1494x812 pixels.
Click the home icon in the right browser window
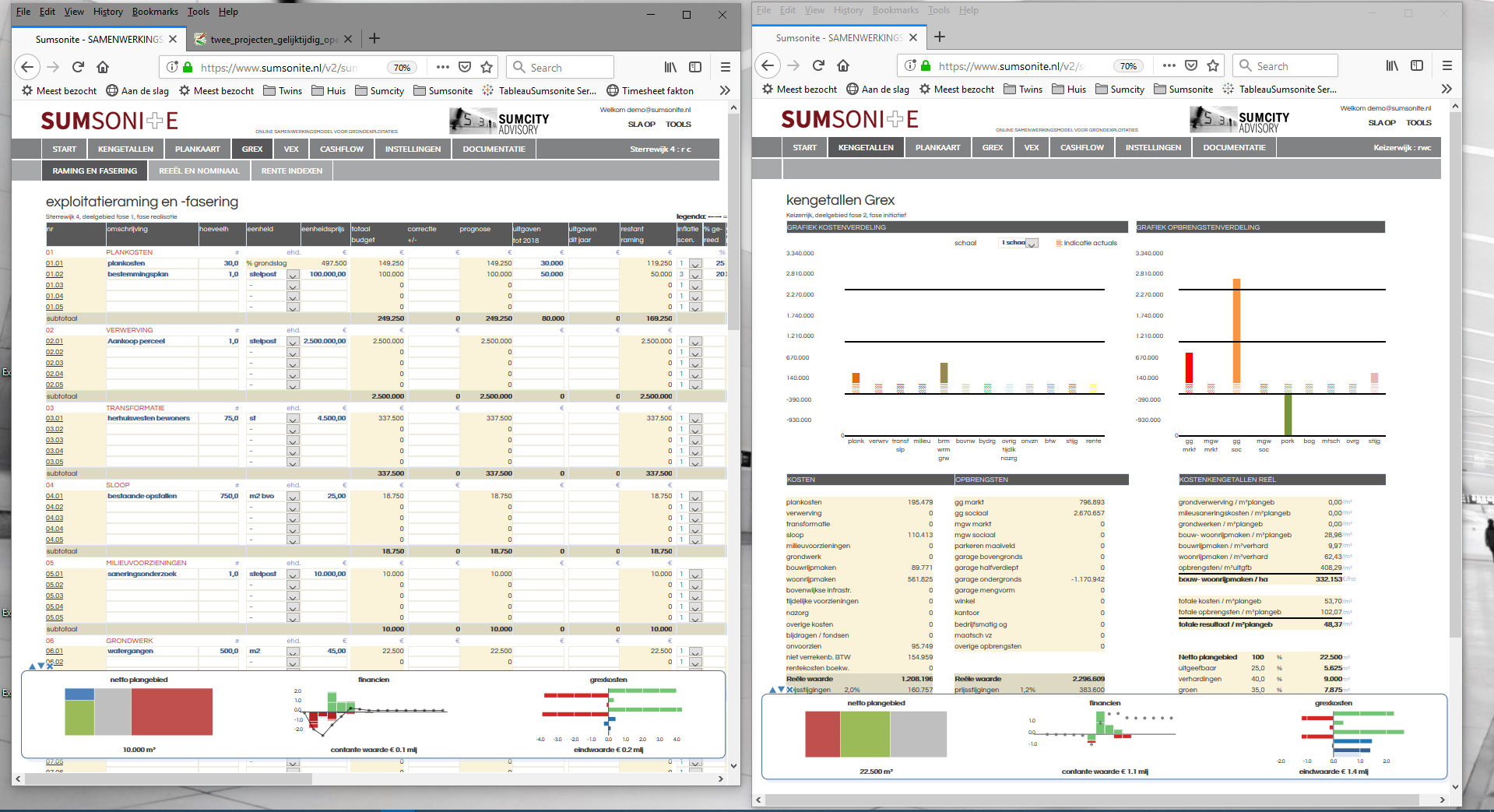click(x=843, y=66)
